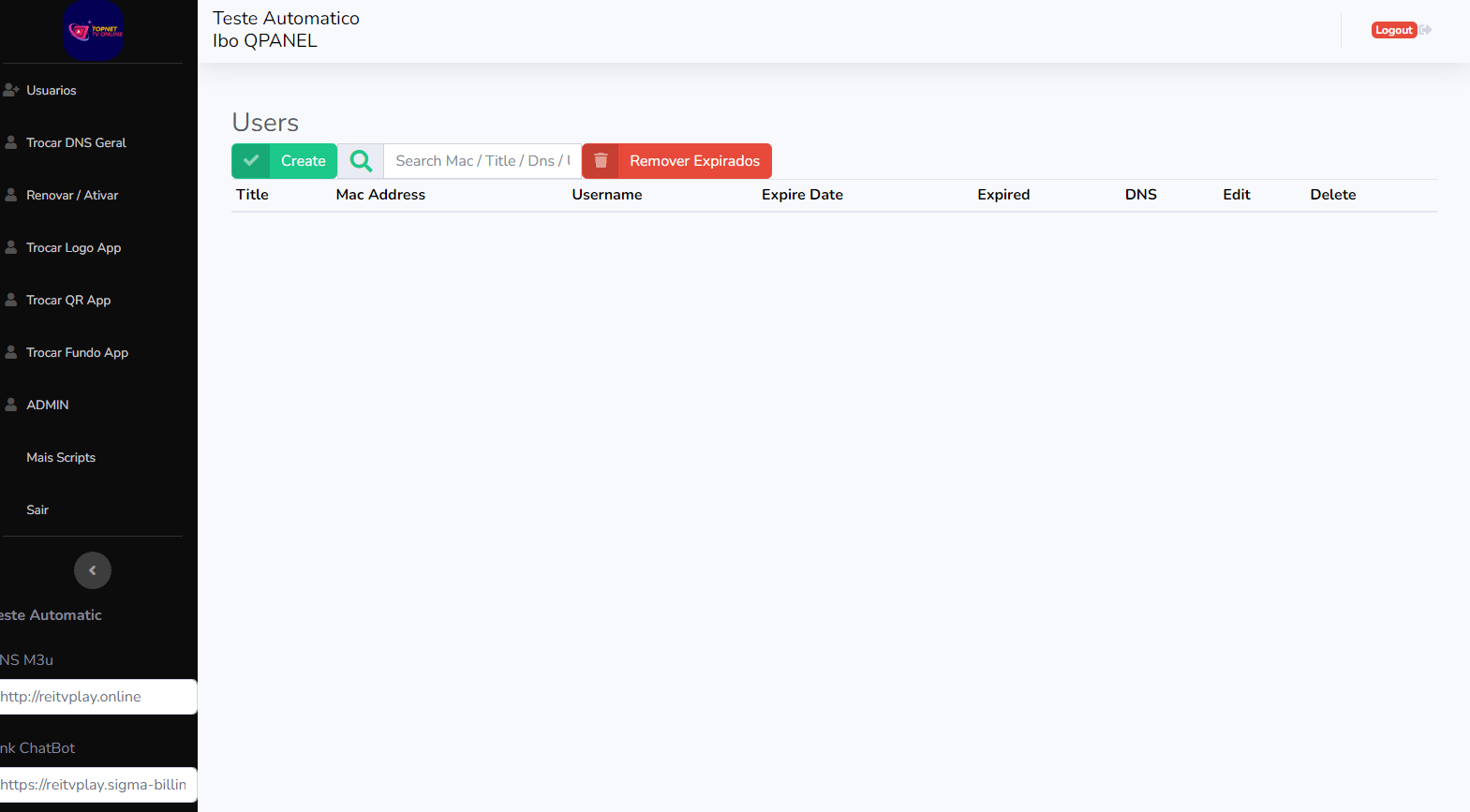Open Trocar DNS Geral menu item
1470x812 pixels.
pyautogui.click(x=76, y=142)
